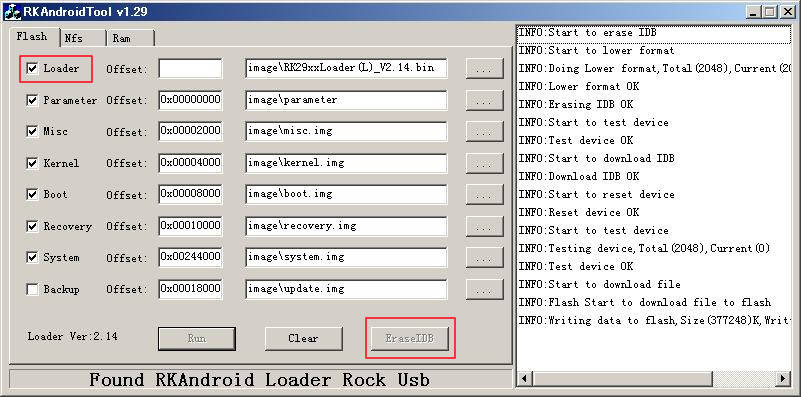Select log line 'INFO:Start to reset device'
Viewport: 801px width, 397px height.
point(654,194)
